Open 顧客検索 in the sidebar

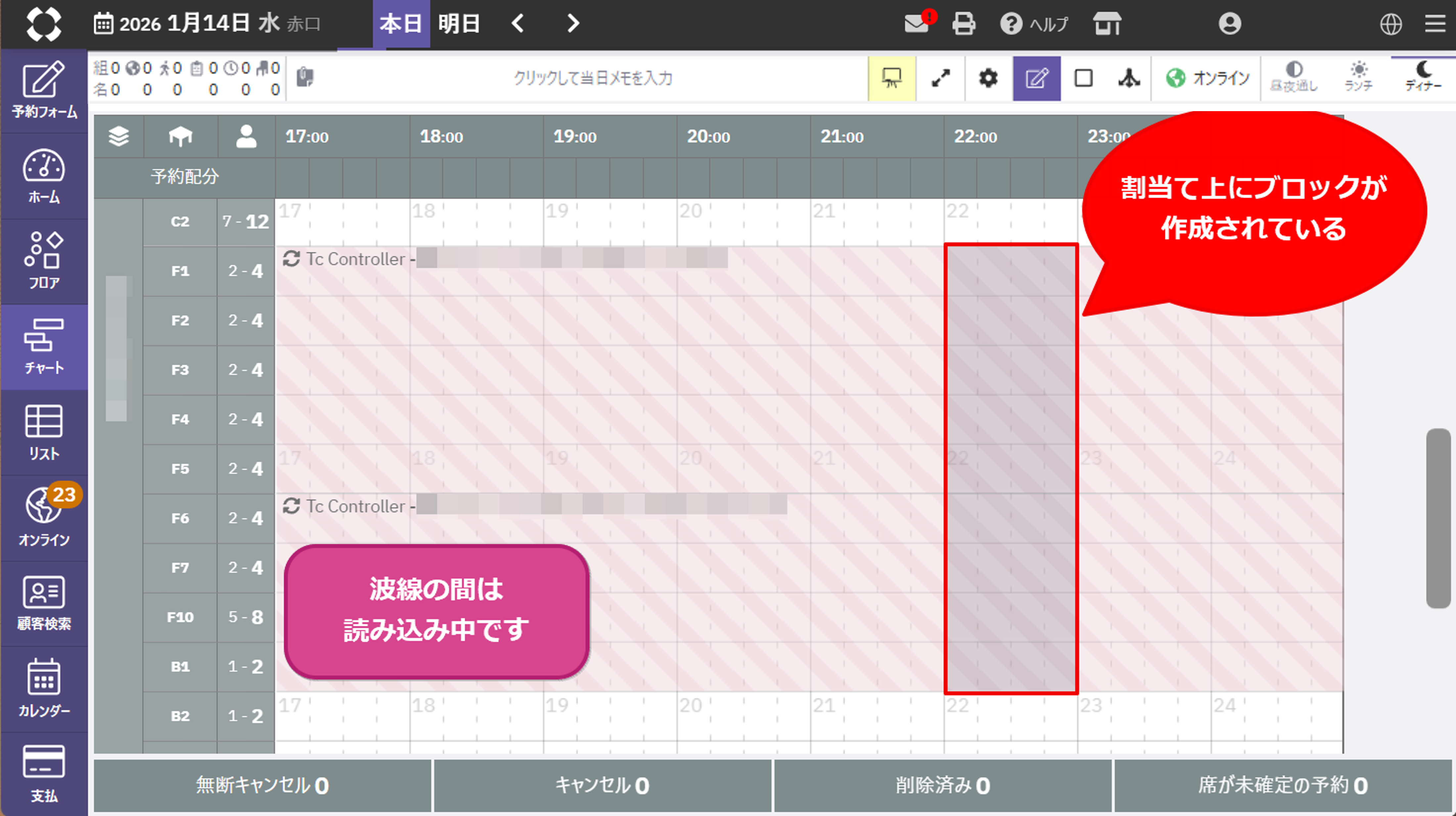[44, 604]
